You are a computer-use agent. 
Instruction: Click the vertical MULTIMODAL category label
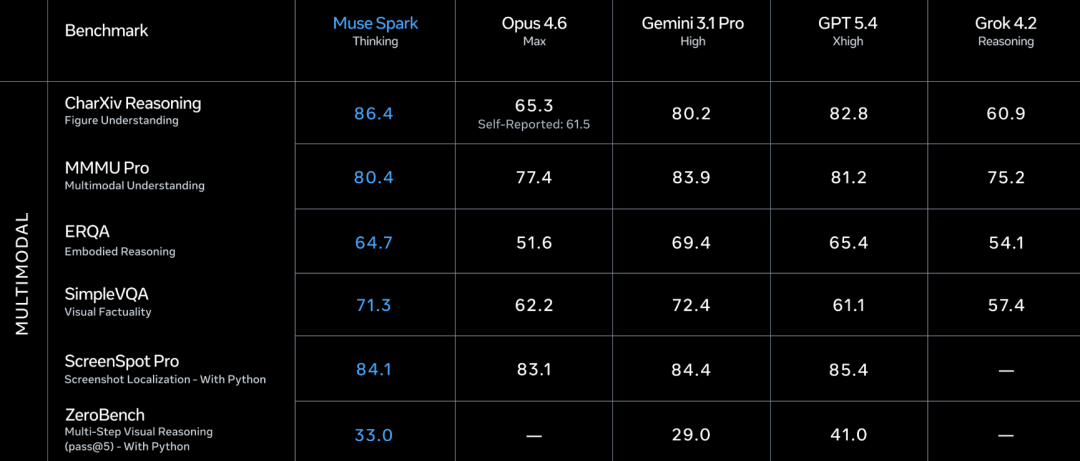22,274
